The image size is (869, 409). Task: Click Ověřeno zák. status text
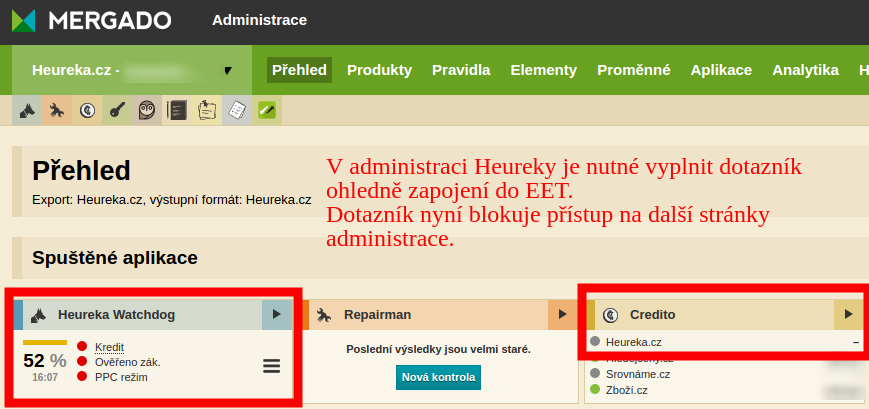click(x=127, y=362)
